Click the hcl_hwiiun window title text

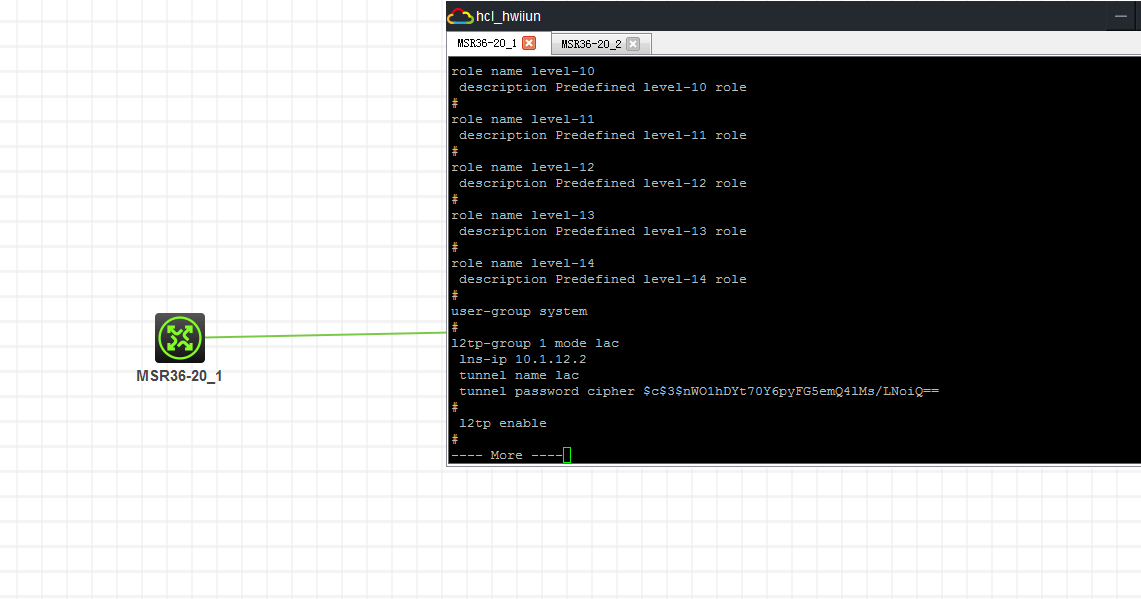[508, 17]
